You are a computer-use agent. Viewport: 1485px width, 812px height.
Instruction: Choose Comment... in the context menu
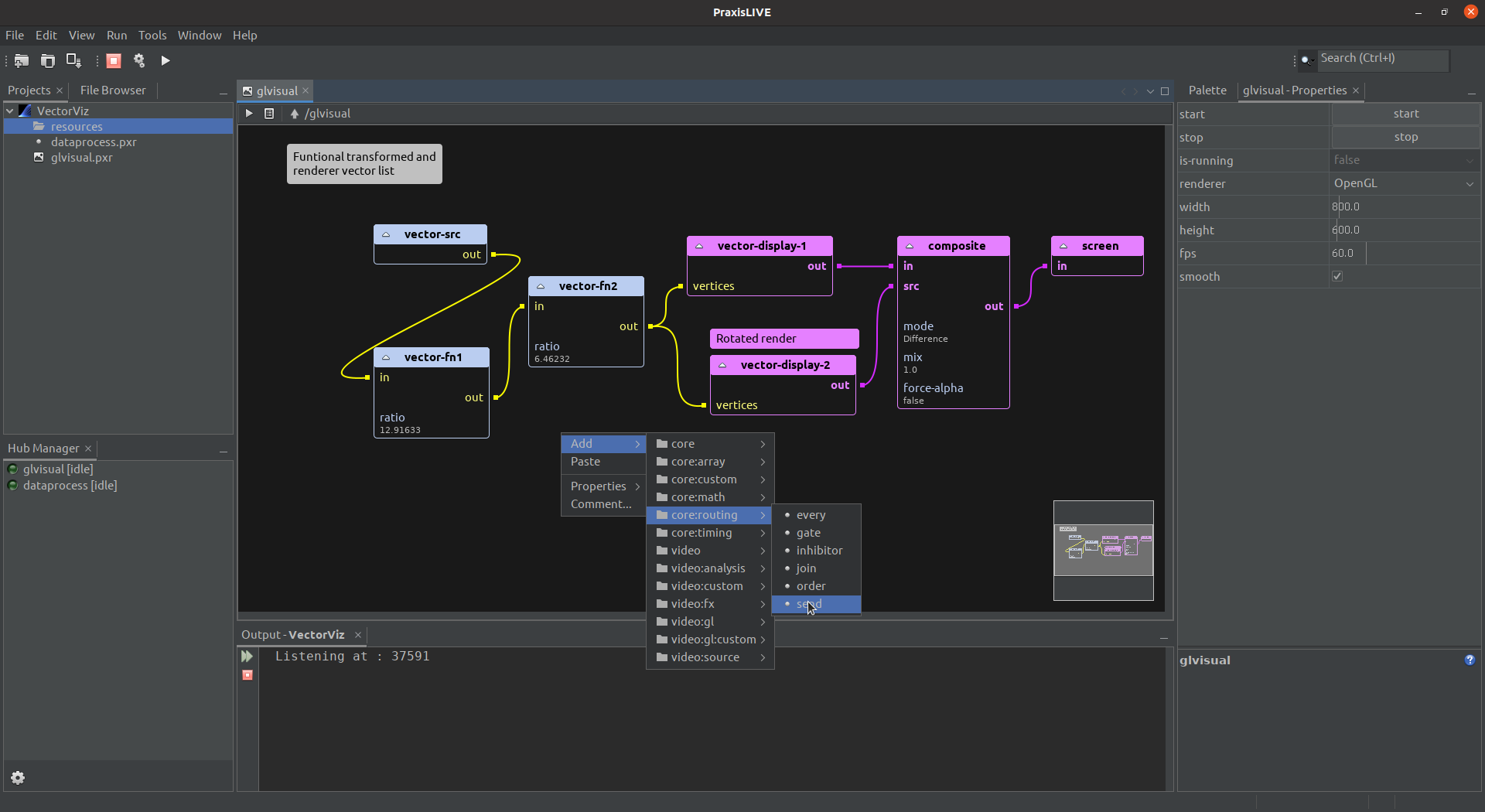tap(603, 504)
